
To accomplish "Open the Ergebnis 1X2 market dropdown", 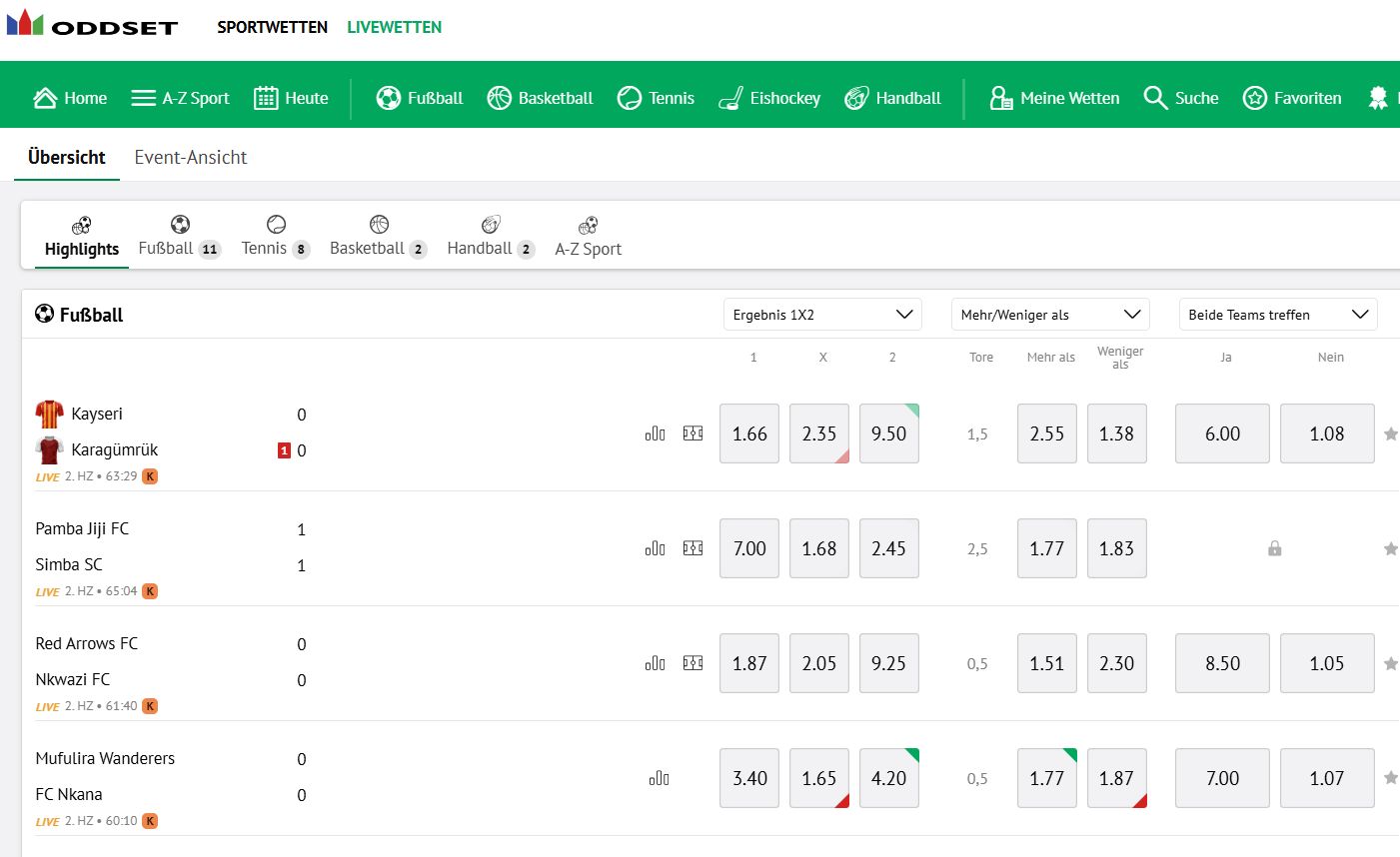I will click(821, 314).
